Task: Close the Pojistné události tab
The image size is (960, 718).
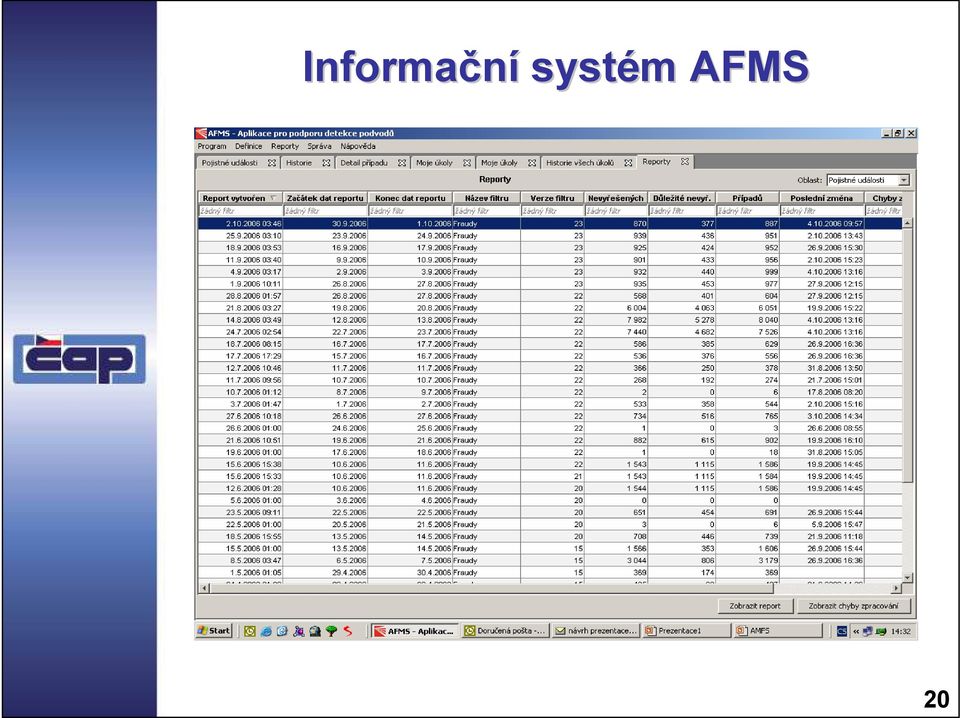Action: click(x=272, y=163)
